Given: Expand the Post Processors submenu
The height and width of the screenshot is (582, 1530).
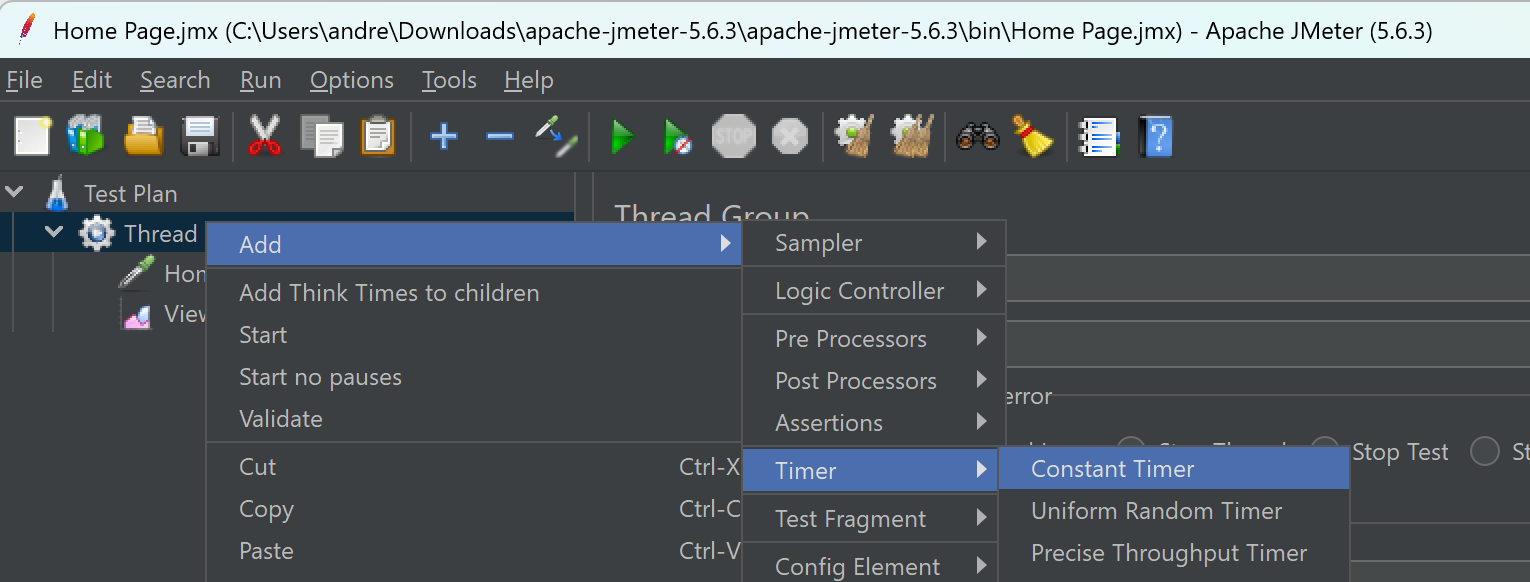Looking at the screenshot, I should pyautogui.click(x=873, y=381).
